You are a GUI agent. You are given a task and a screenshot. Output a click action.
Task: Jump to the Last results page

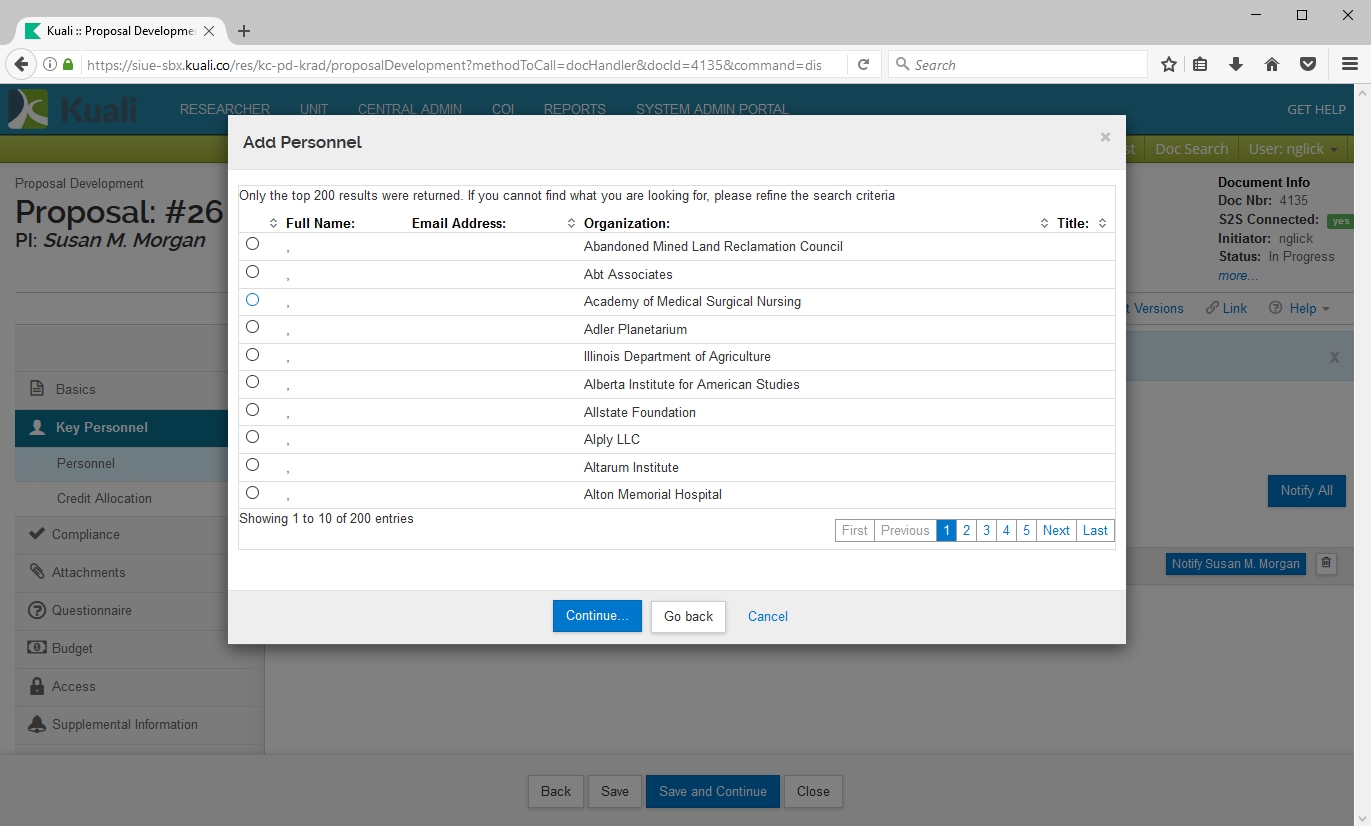pos(1095,531)
